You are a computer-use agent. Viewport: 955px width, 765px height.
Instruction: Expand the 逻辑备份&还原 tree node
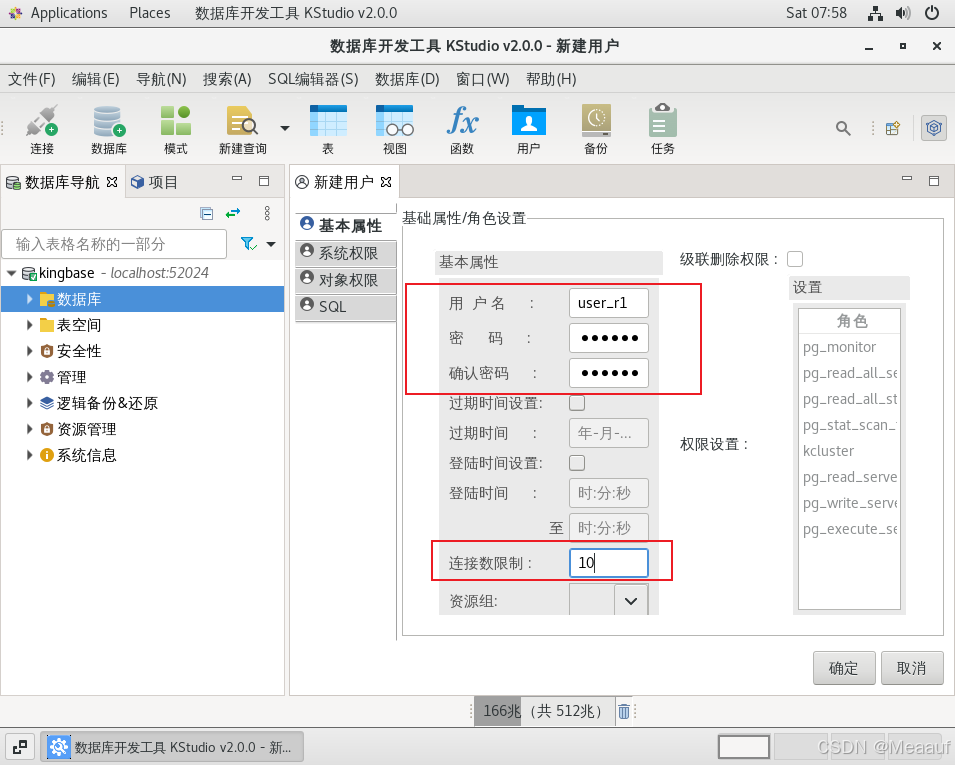pos(29,403)
